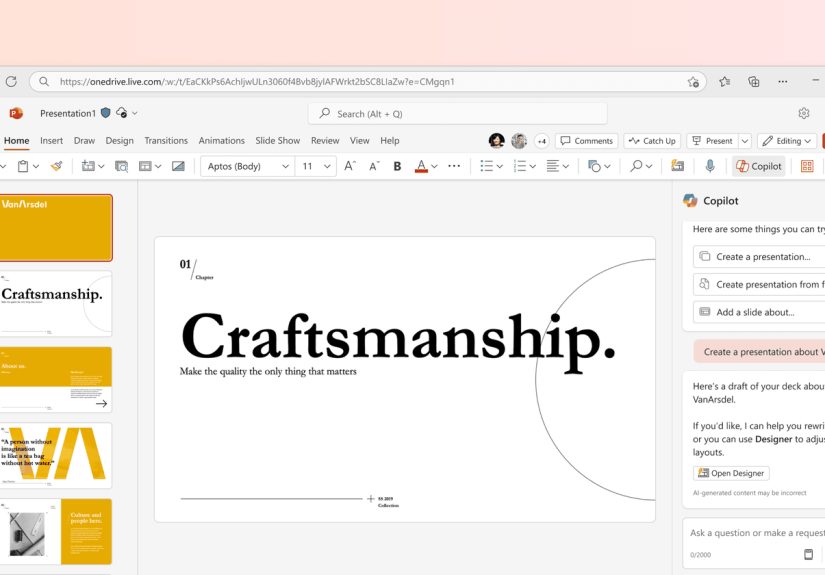Select the Craftsmanship slide thumbnail

click(56, 304)
